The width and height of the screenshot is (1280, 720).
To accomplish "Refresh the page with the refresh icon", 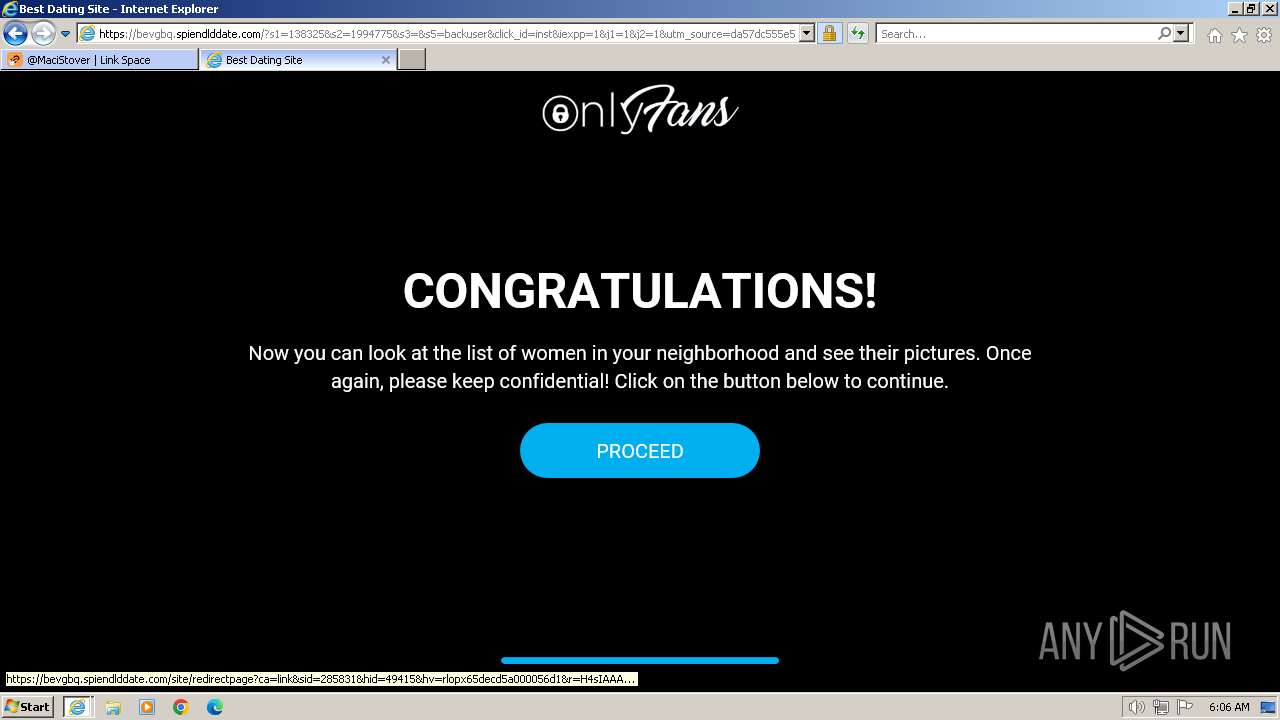I will tap(858, 34).
